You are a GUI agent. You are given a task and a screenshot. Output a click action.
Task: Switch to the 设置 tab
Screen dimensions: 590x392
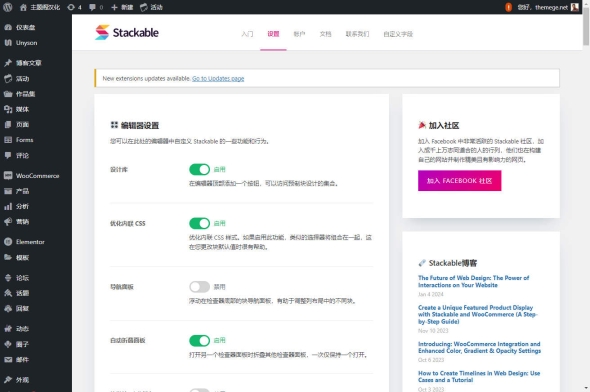tap(273, 34)
